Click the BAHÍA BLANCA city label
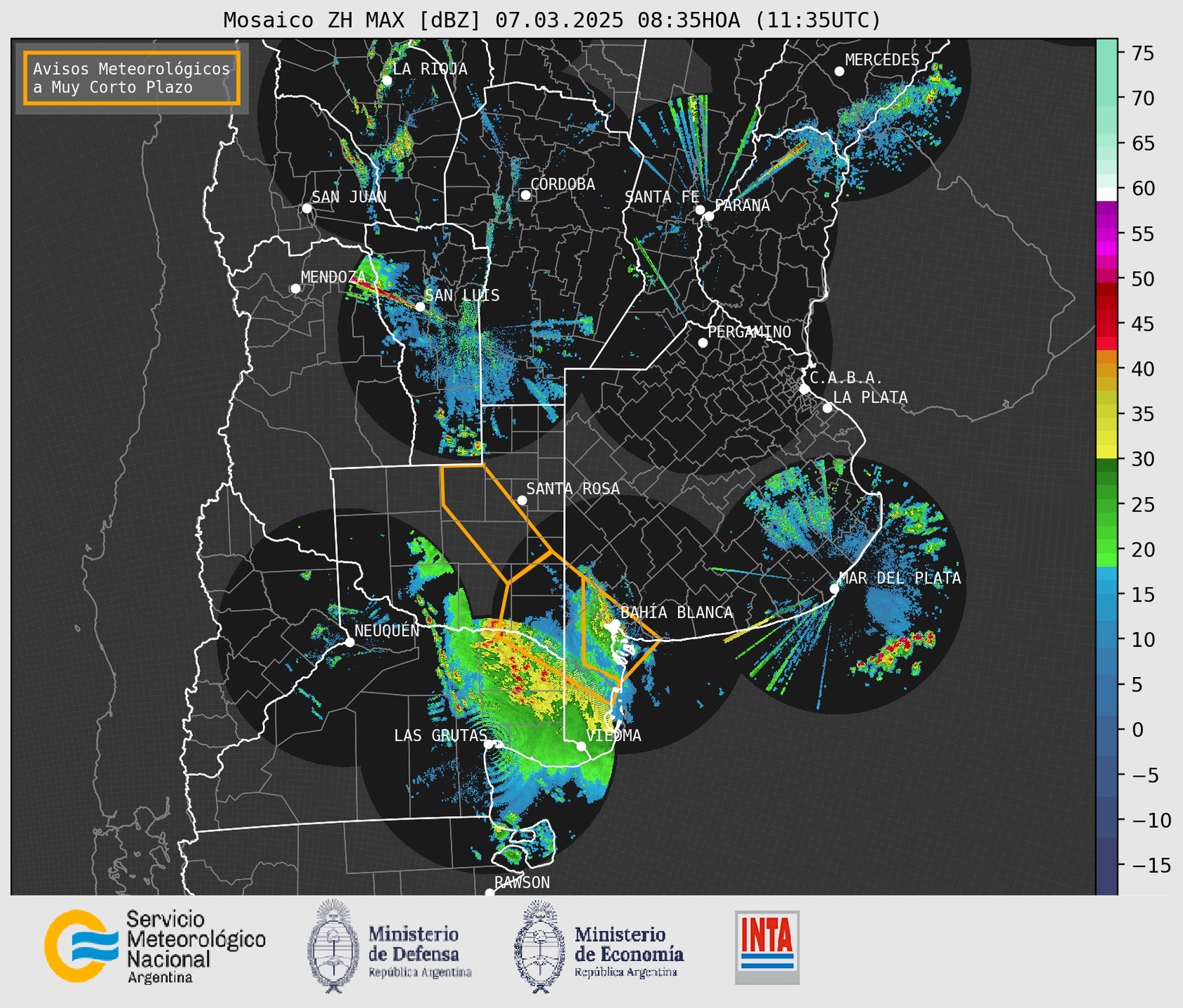 point(677,613)
